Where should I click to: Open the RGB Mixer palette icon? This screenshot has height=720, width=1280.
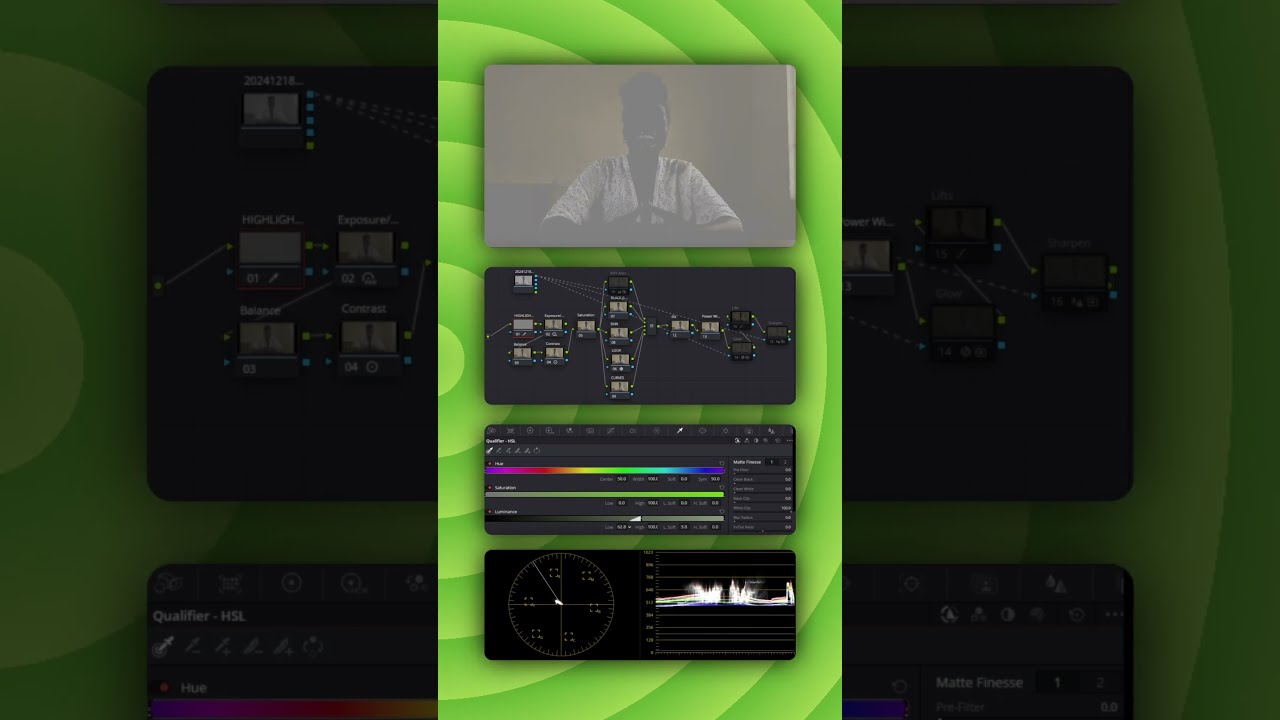click(x=569, y=431)
